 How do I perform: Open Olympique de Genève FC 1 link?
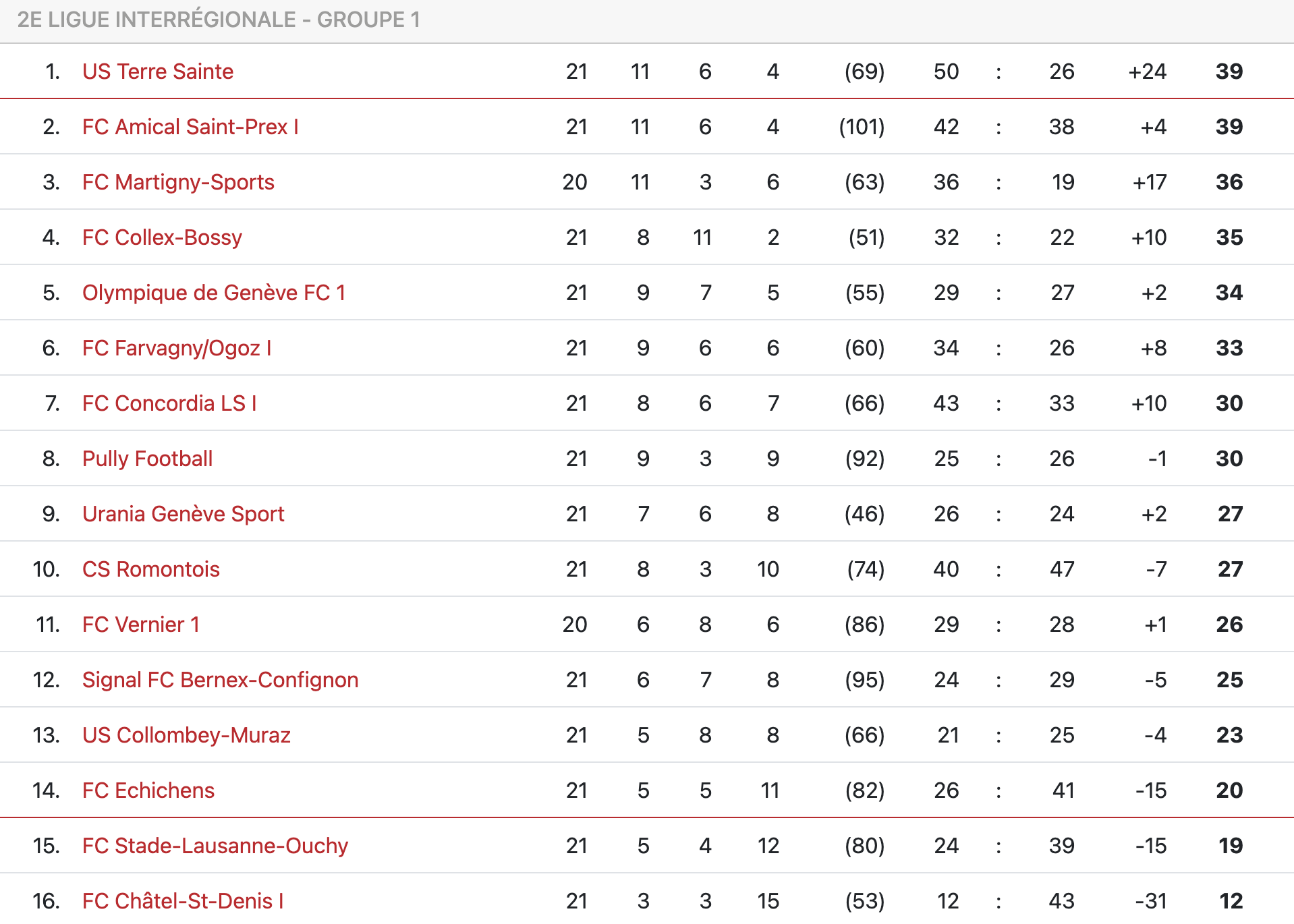pyautogui.click(x=213, y=293)
